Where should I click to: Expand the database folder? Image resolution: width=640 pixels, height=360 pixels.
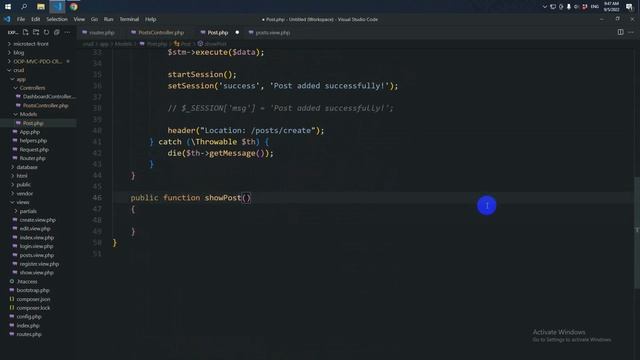pyautogui.click(x=27, y=167)
